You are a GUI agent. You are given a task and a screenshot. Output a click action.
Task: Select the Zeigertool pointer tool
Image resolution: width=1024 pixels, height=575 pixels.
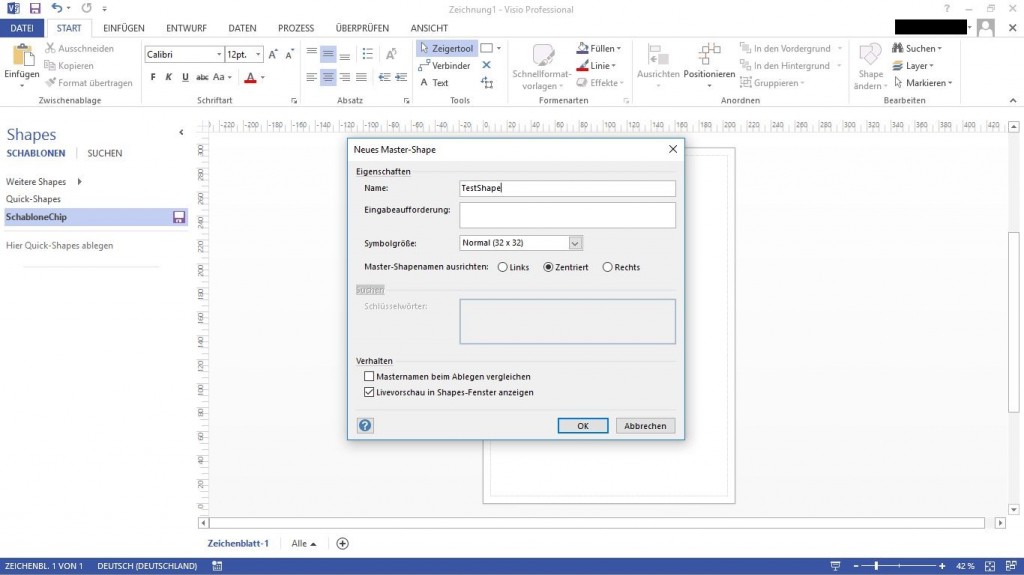pos(446,48)
